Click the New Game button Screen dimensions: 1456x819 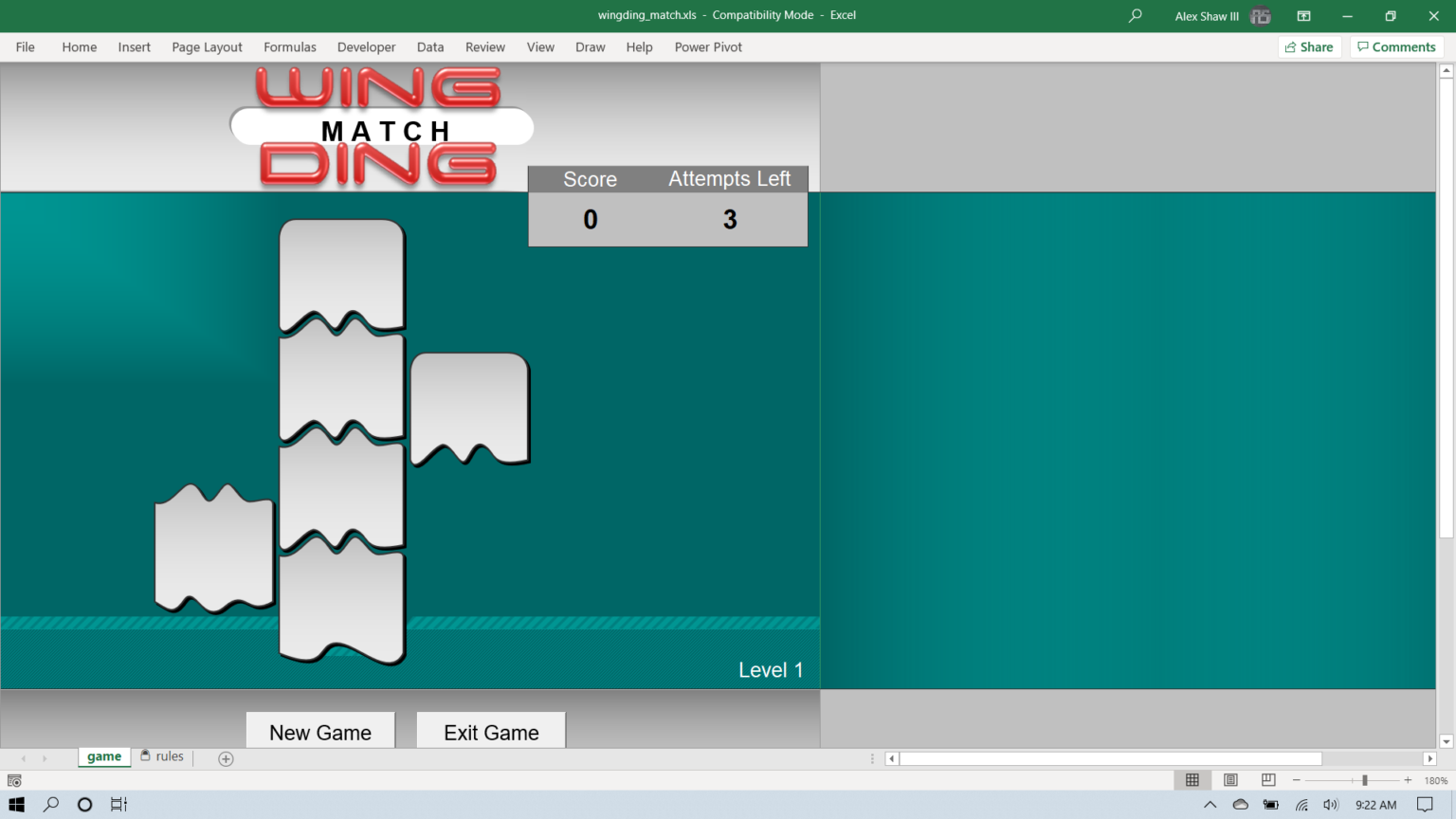tap(319, 732)
